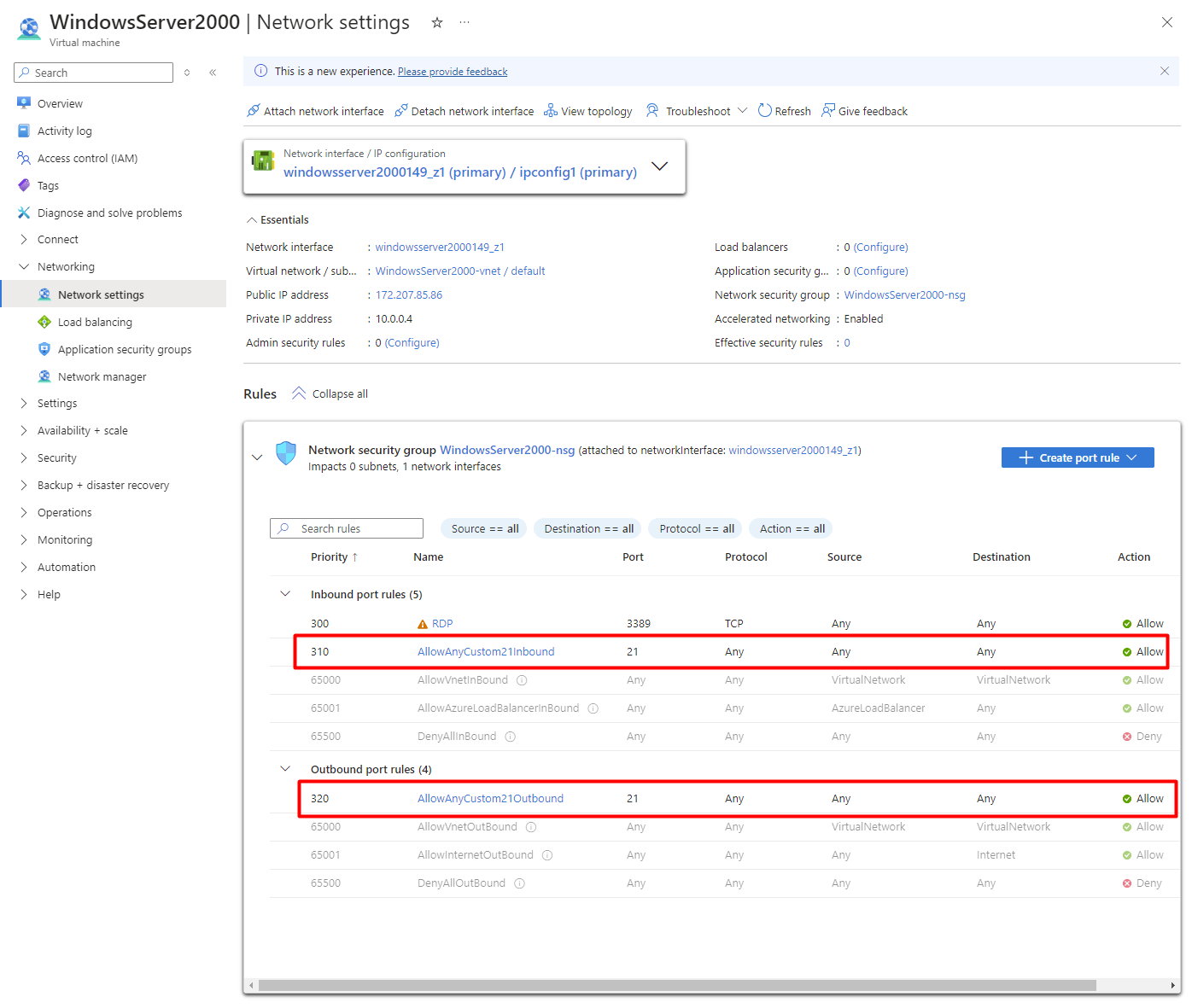
Task: Open AllowAnyCustom21Outbound rule
Action: click(490, 798)
